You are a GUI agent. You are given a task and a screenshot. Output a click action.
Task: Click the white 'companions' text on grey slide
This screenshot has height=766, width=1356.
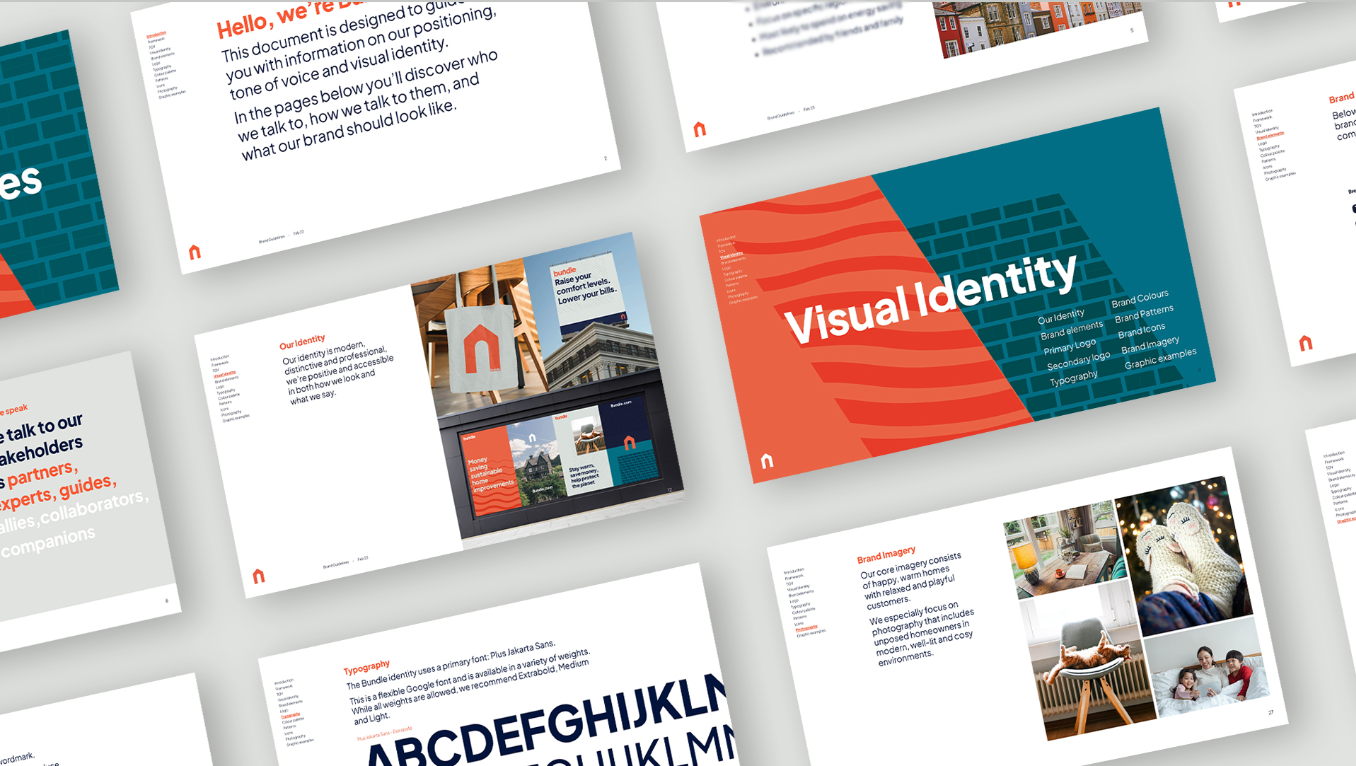point(49,541)
